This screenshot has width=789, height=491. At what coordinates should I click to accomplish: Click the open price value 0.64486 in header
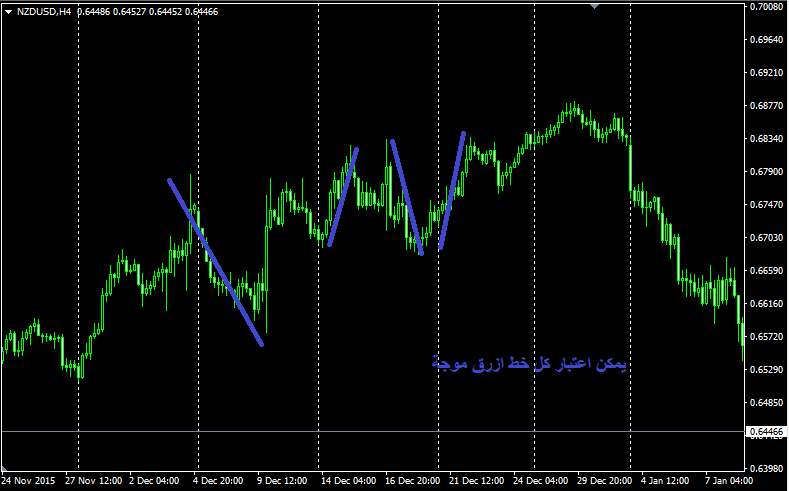point(93,12)
